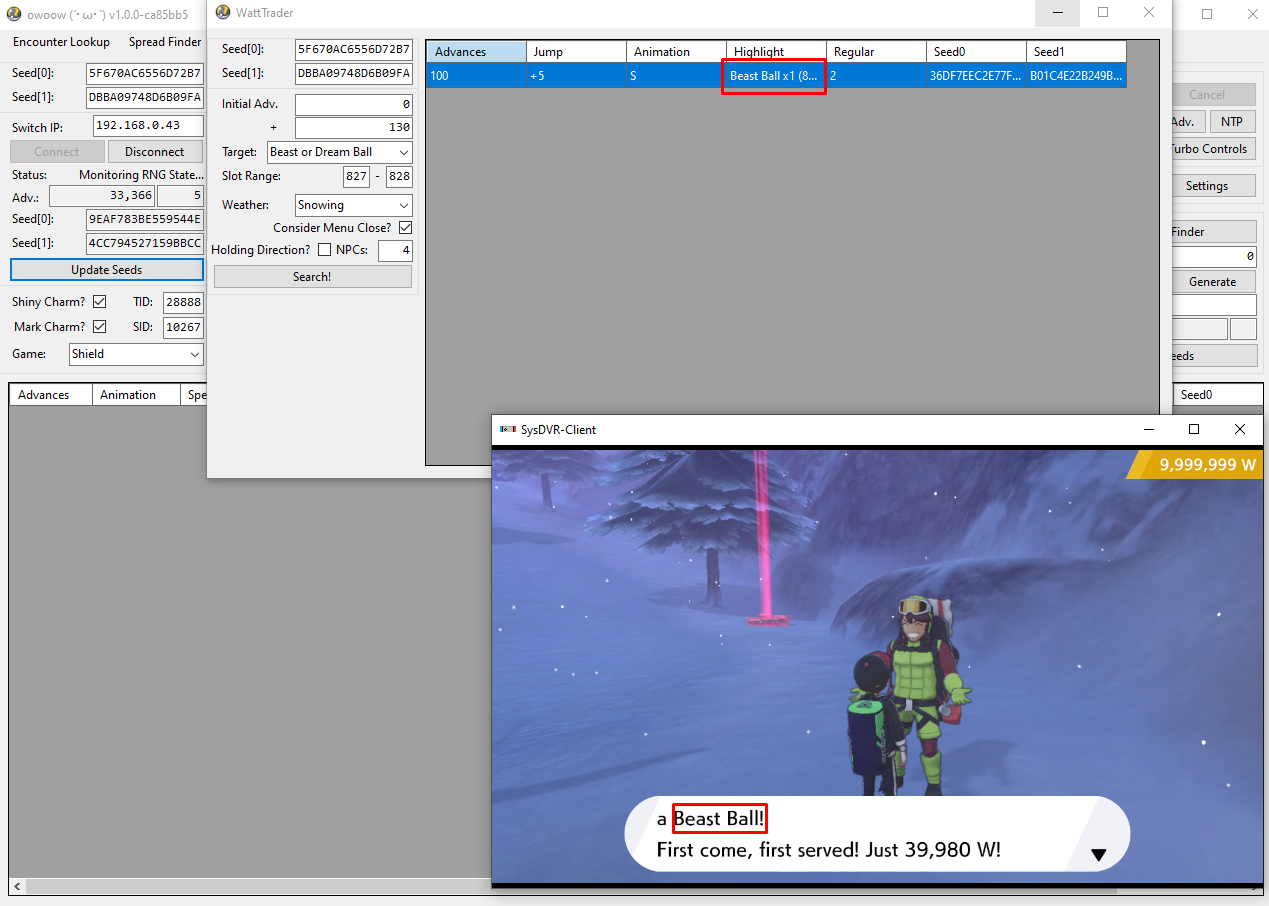Viewport: 1269px width, 906px height.
Task: Click WattTrader Seed[0] input field
Action: 354,49
